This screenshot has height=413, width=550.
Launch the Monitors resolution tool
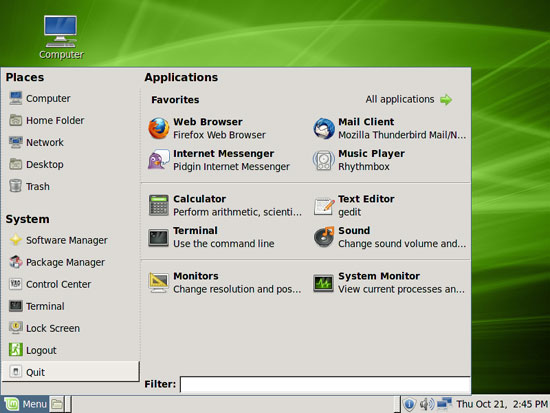coord(159,282)
